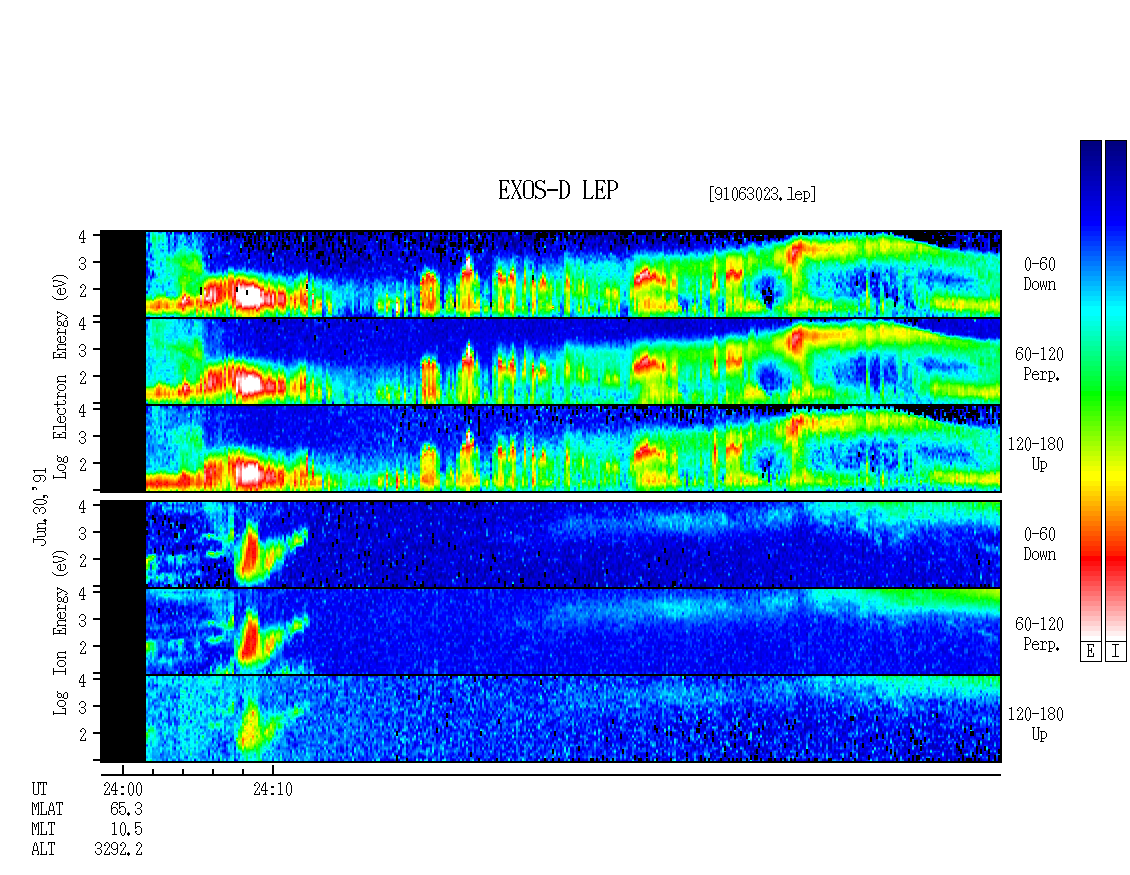Open the electron 120-180 Up spectrogram panel
Screen dimensions: 1130x875
(551, 448)
